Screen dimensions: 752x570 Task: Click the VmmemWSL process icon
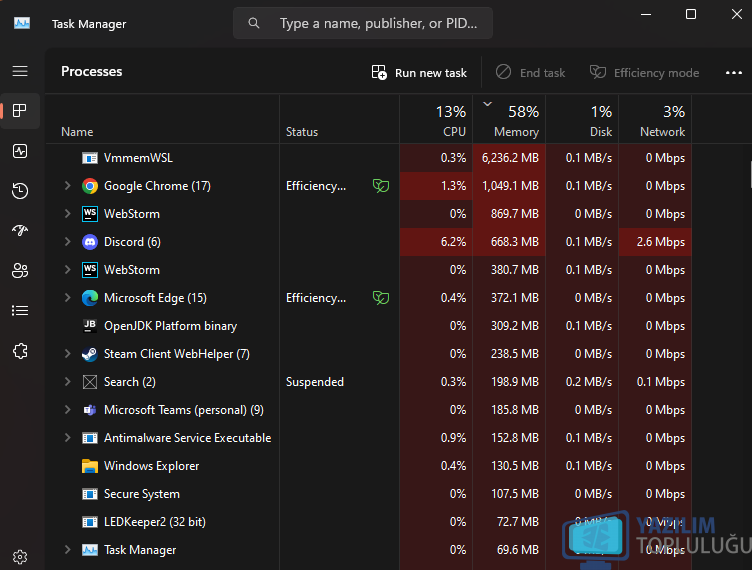click(x=90, y=158)
